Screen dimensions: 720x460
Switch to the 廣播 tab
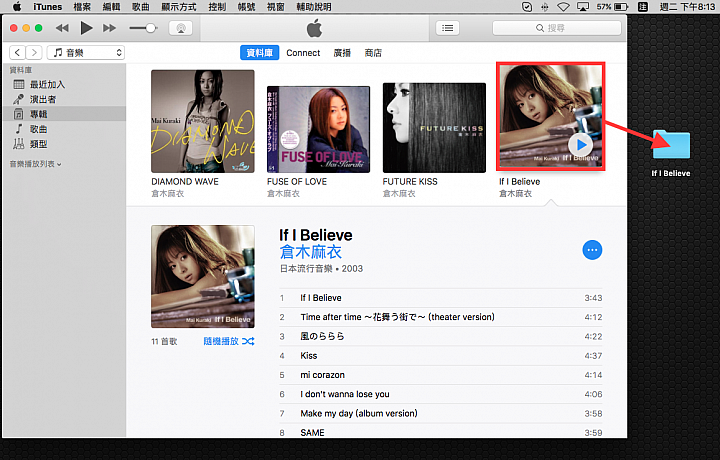[342, 53]
